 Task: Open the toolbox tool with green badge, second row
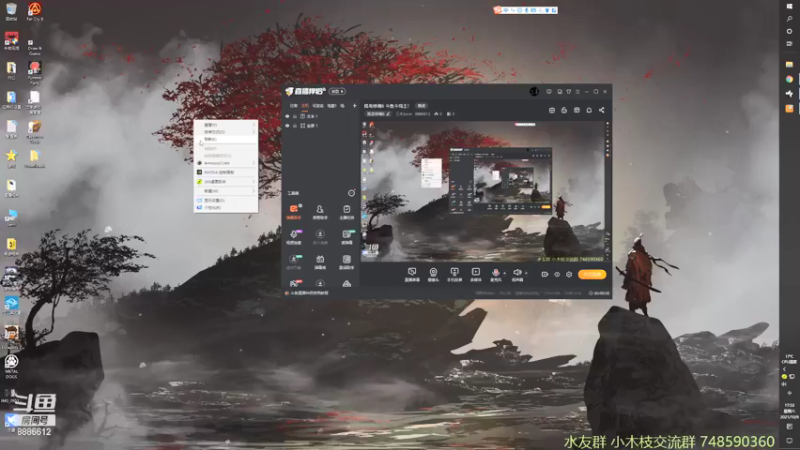click(x=346, y=237)
